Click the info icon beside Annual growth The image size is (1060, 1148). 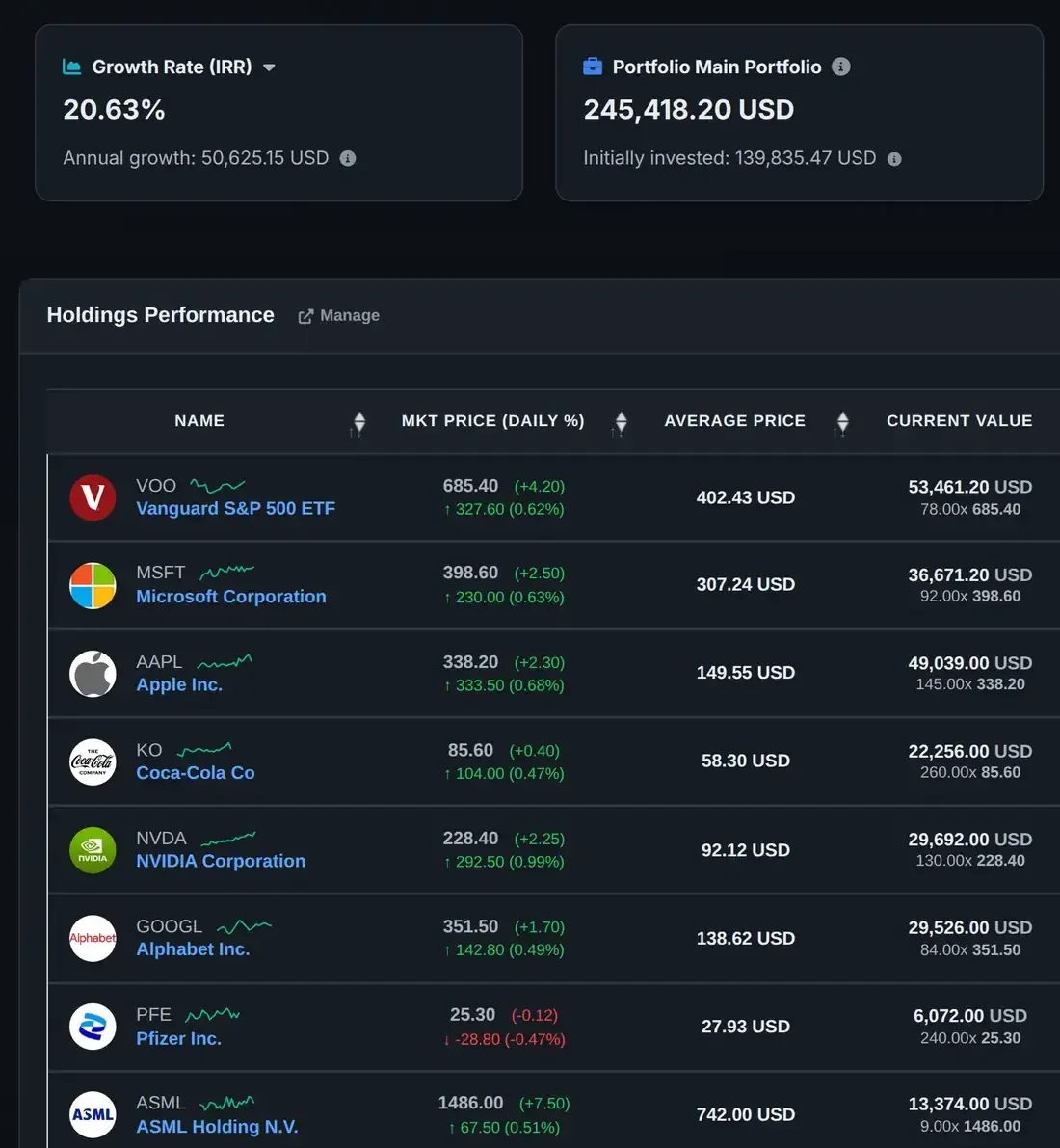click(x=348, y=158)
